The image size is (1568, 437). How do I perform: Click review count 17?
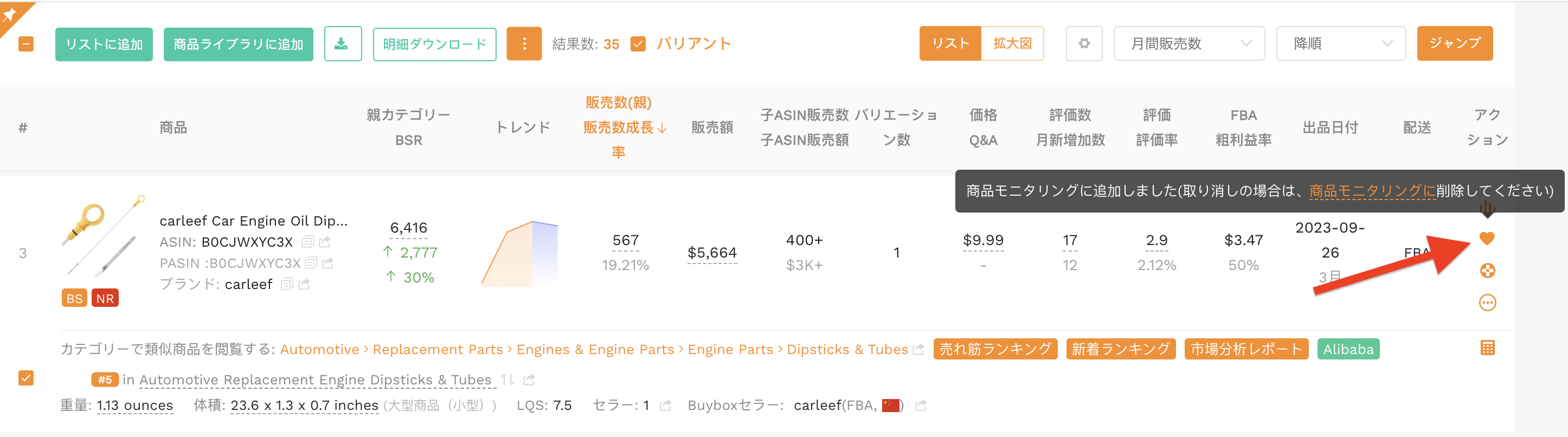tap(1070, 240)
